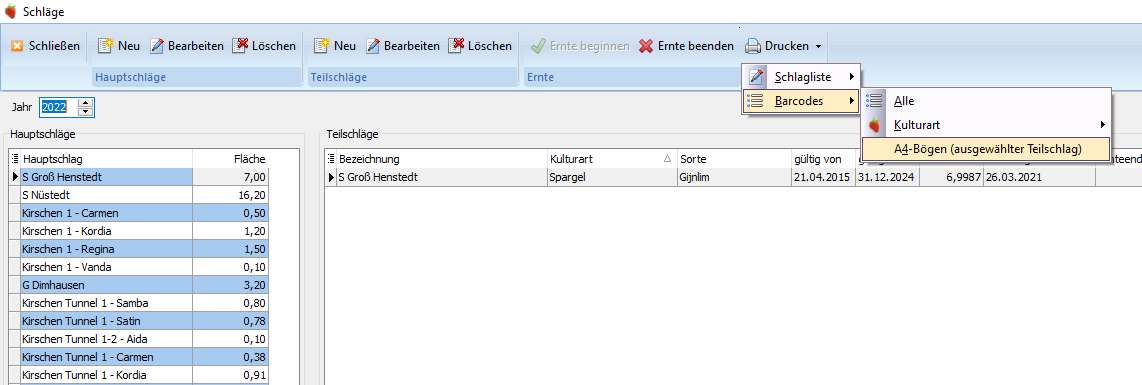
Task: Choose Alle in the Barcodes submenu
Action: (x=986, y=101)
